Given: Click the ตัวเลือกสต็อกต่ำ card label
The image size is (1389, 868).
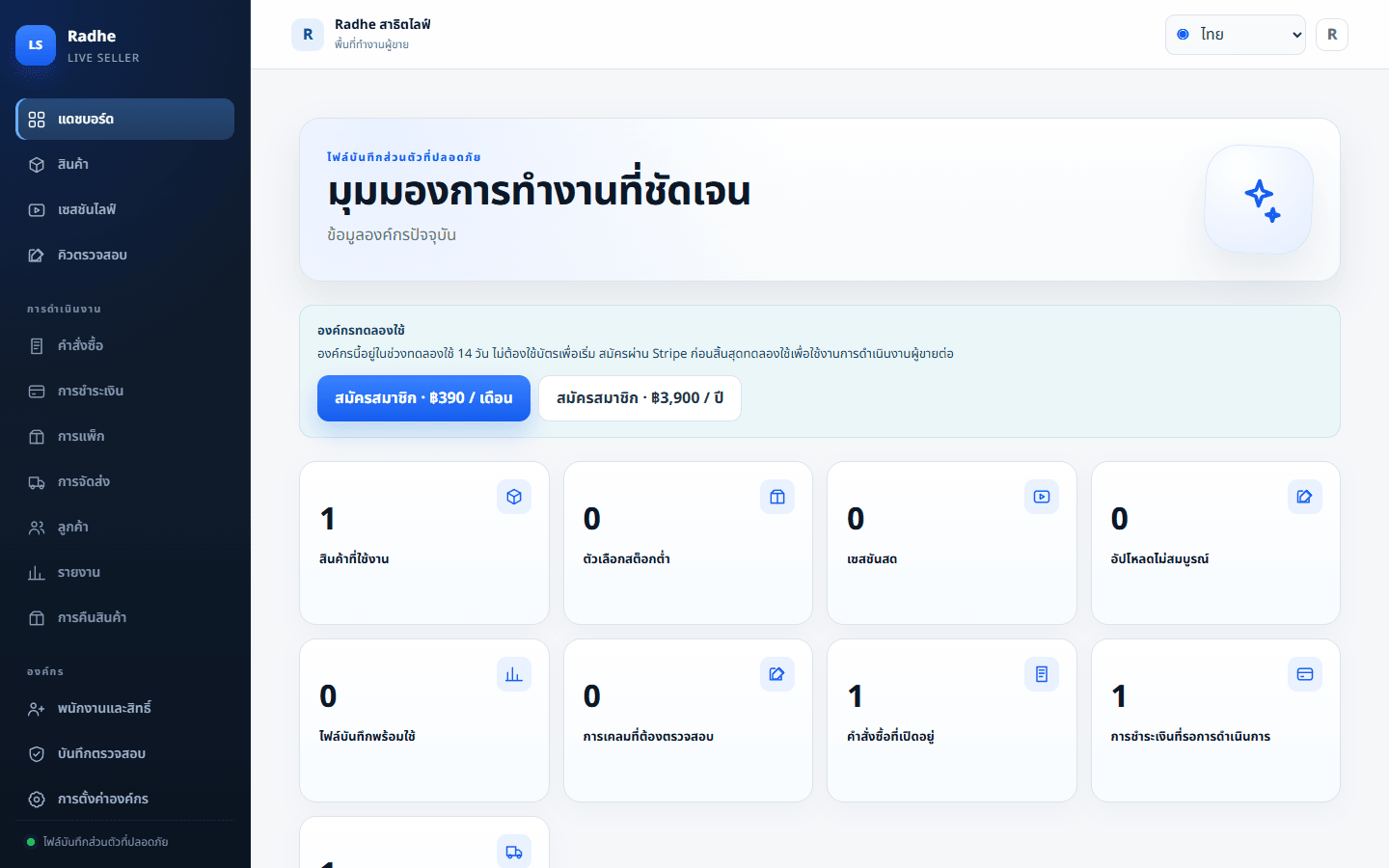Looking at the screenshot, I should (626, 558).
